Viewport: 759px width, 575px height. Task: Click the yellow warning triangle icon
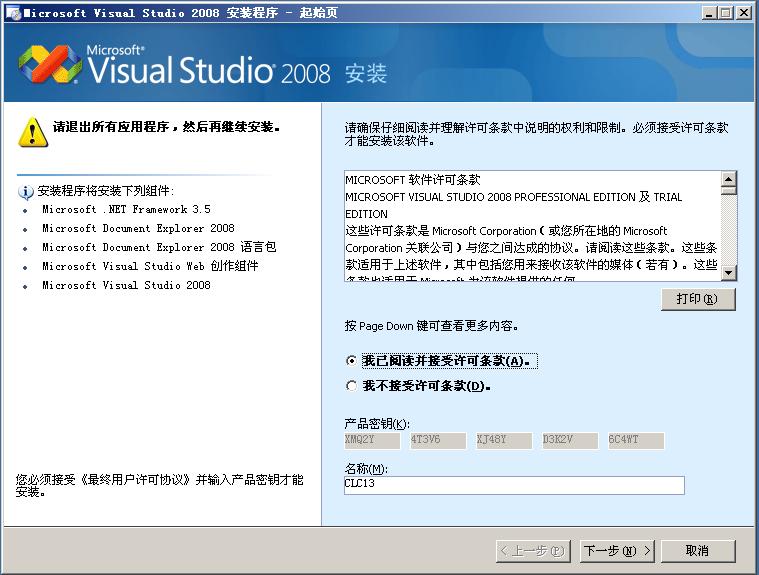32,132
